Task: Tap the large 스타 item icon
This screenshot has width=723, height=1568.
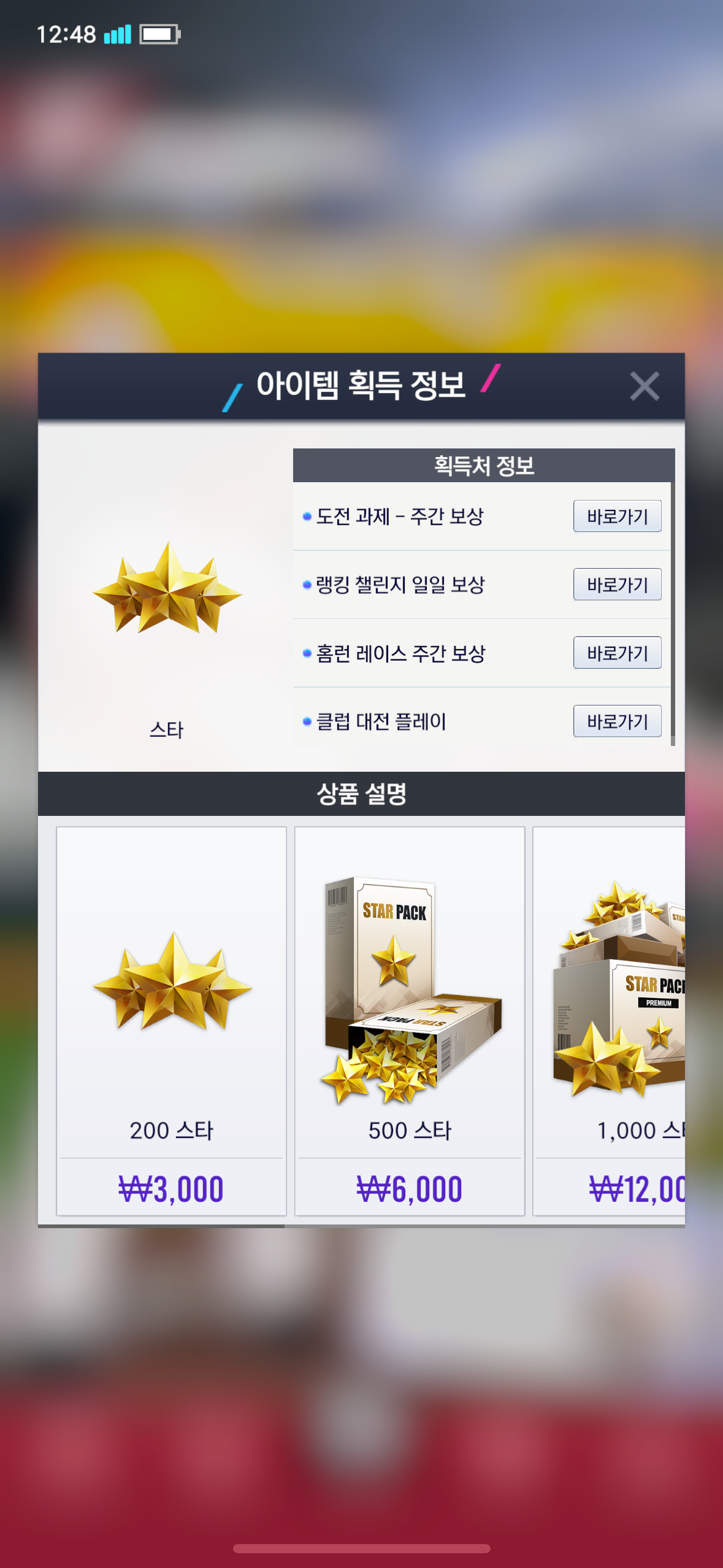Action: 167,588
